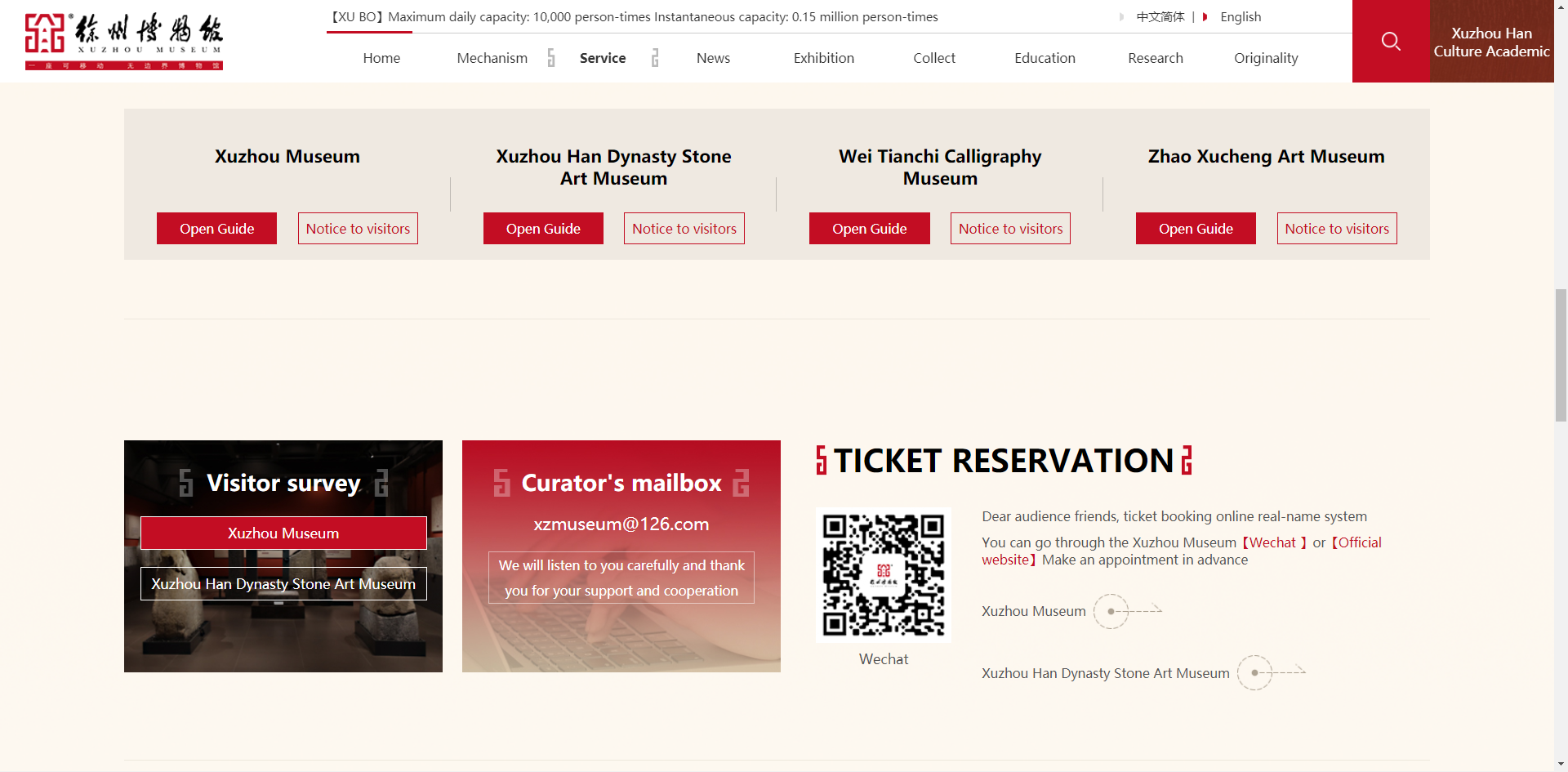Click the arrow icon next to Xuzhou Museum reservation
The image size is (1568, 772).
click(x=1128, y=611)
